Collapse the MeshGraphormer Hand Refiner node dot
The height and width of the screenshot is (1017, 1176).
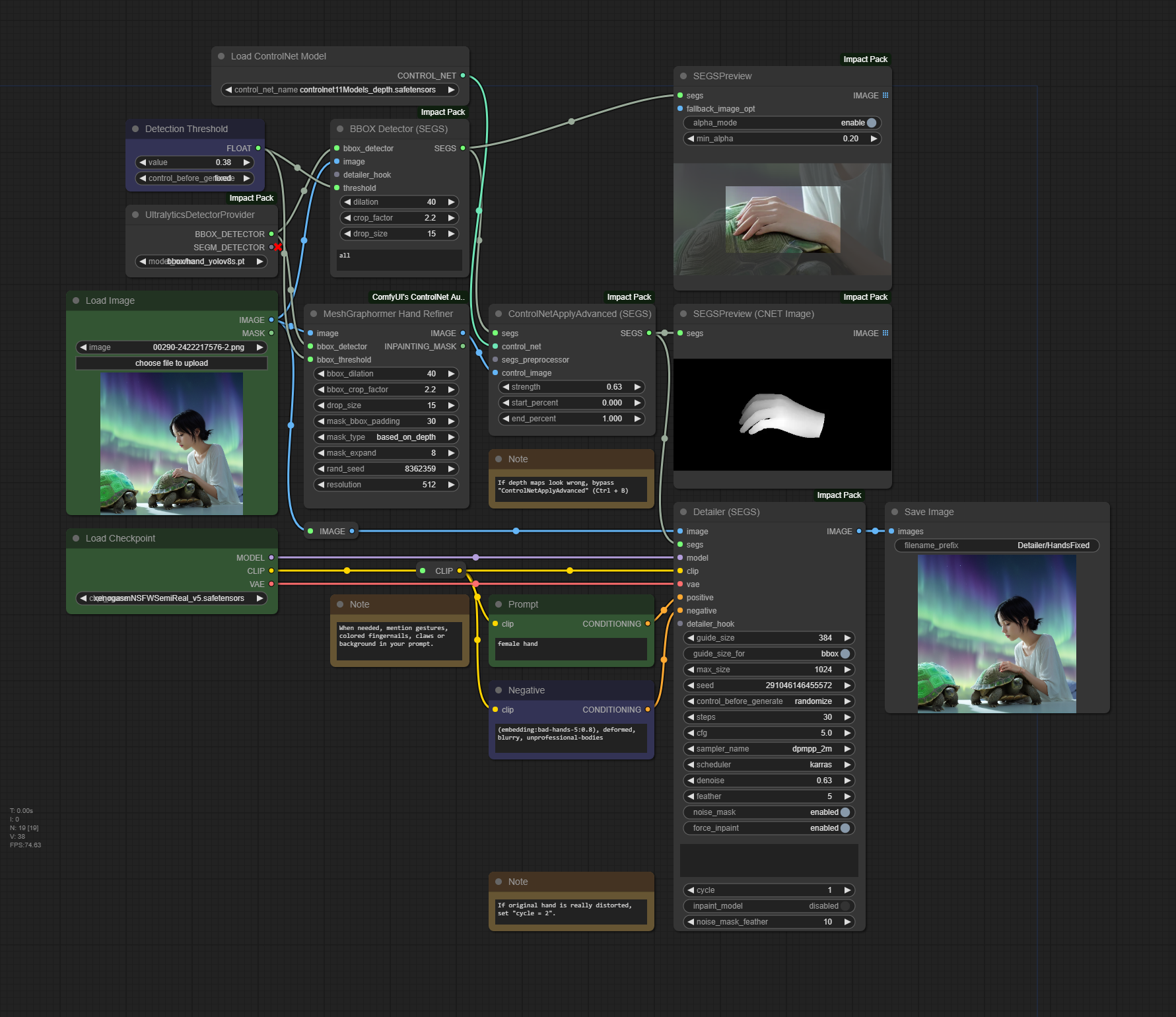[x=314, y=314]
